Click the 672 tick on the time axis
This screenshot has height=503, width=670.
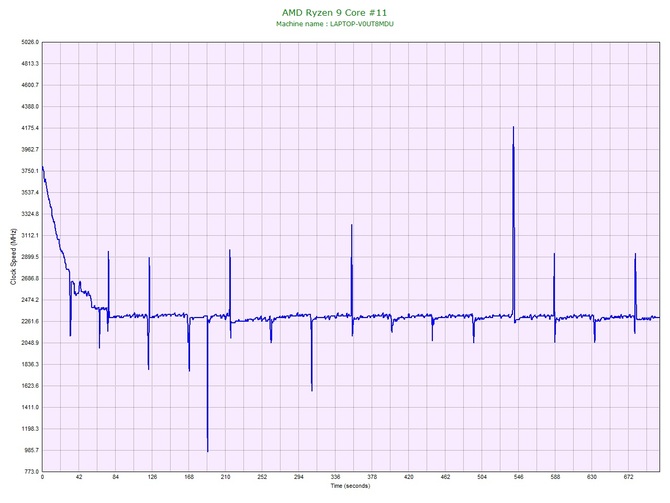(x=628, y=477)
